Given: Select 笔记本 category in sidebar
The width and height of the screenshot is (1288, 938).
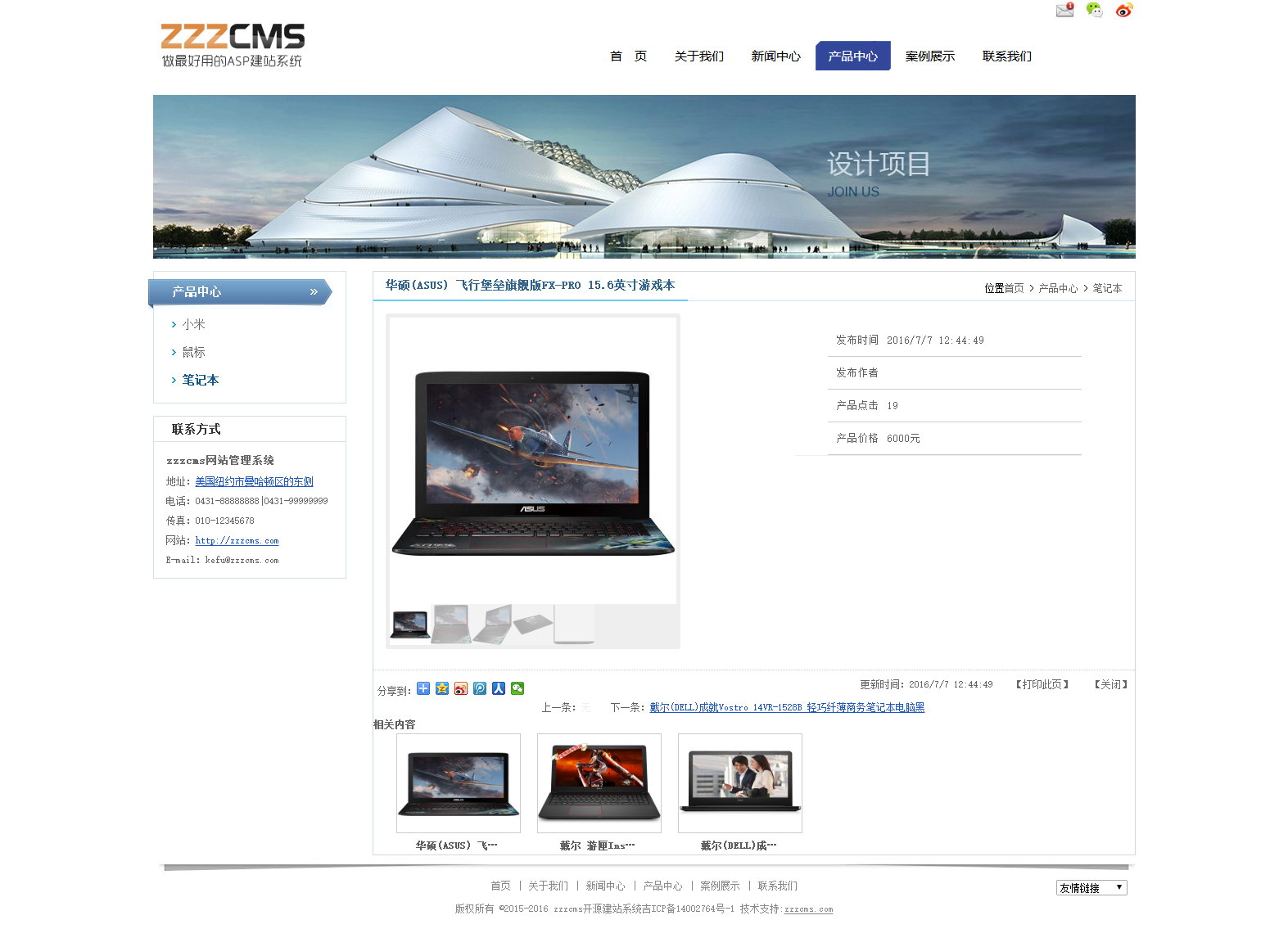Looking at the screenshot, I should 200,380.
